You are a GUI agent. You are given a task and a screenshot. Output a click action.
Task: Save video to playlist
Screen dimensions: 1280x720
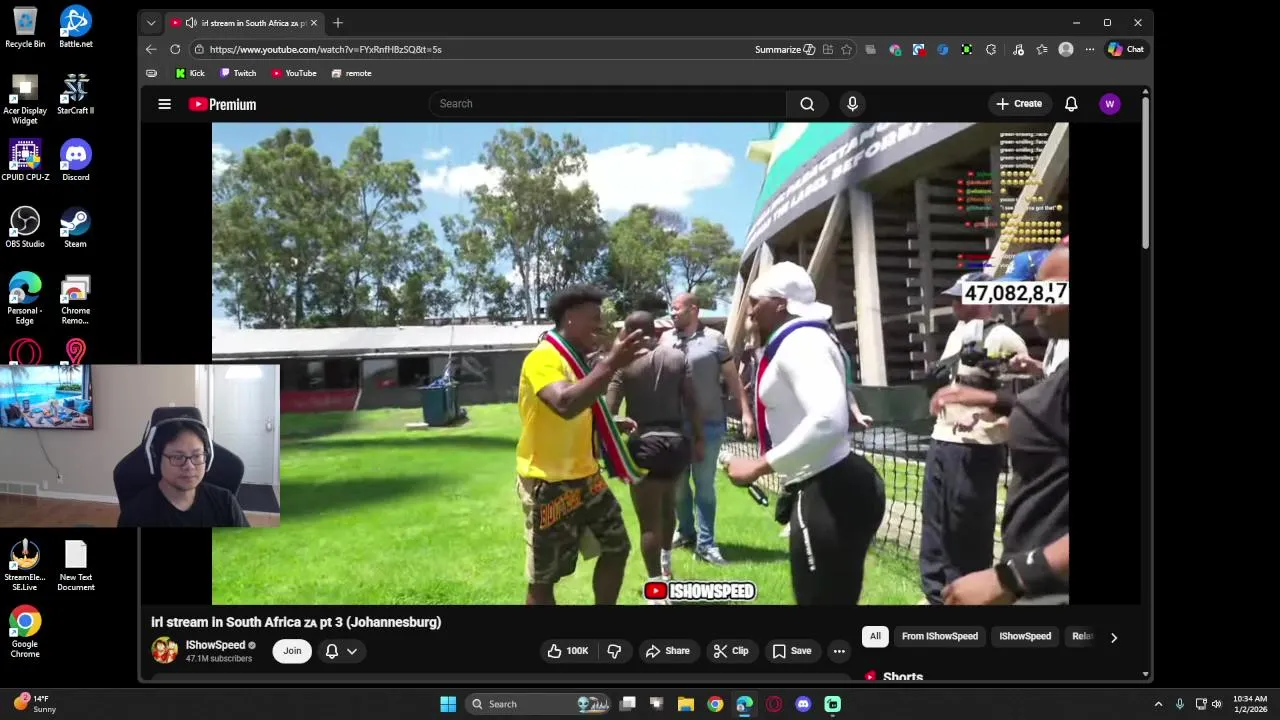[791, 651]
